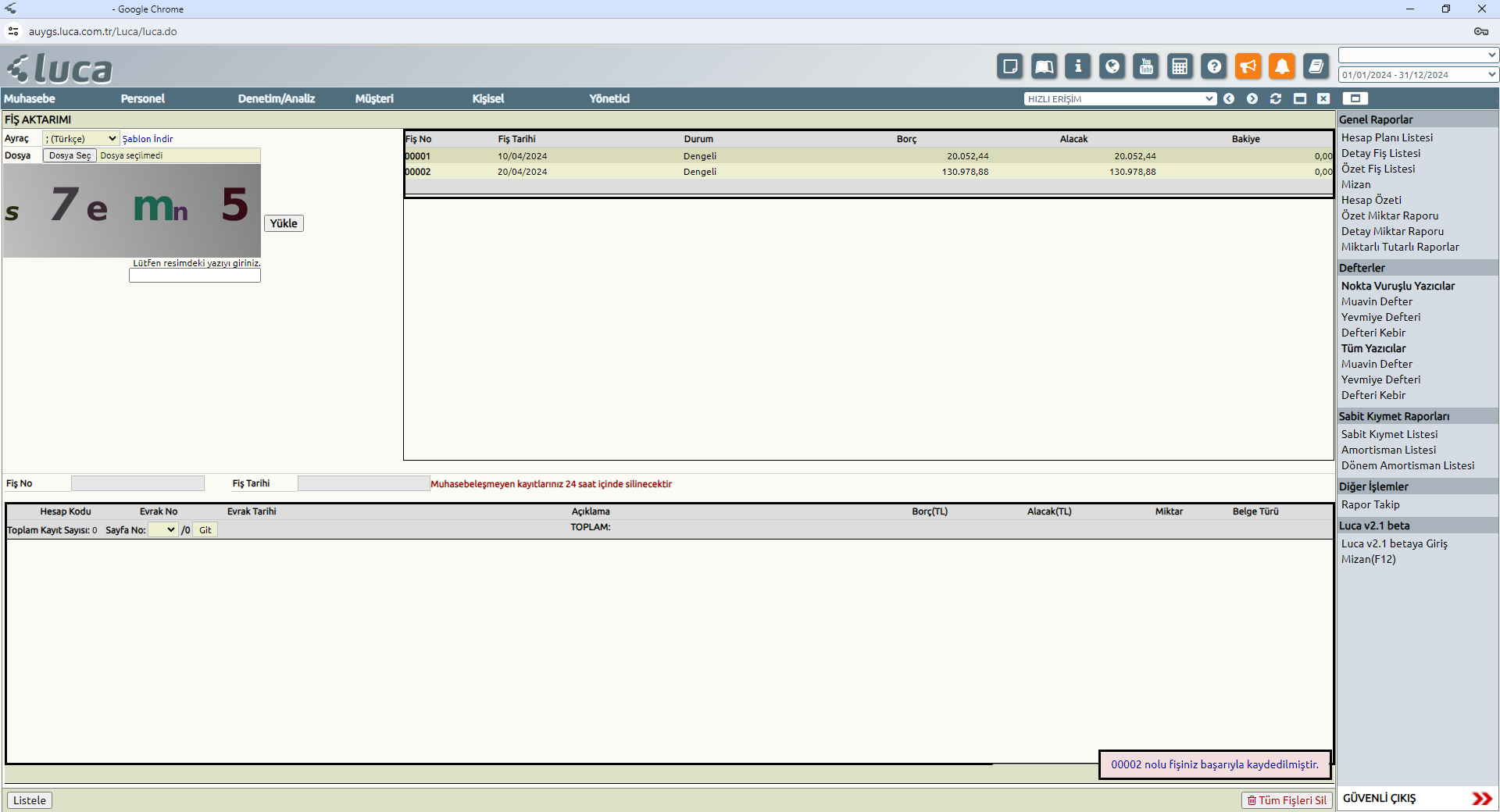The width and height of the screenshot is (1500, 812).
Task: Click the window maximize icon beside refresh
Action: [1300, 98]
